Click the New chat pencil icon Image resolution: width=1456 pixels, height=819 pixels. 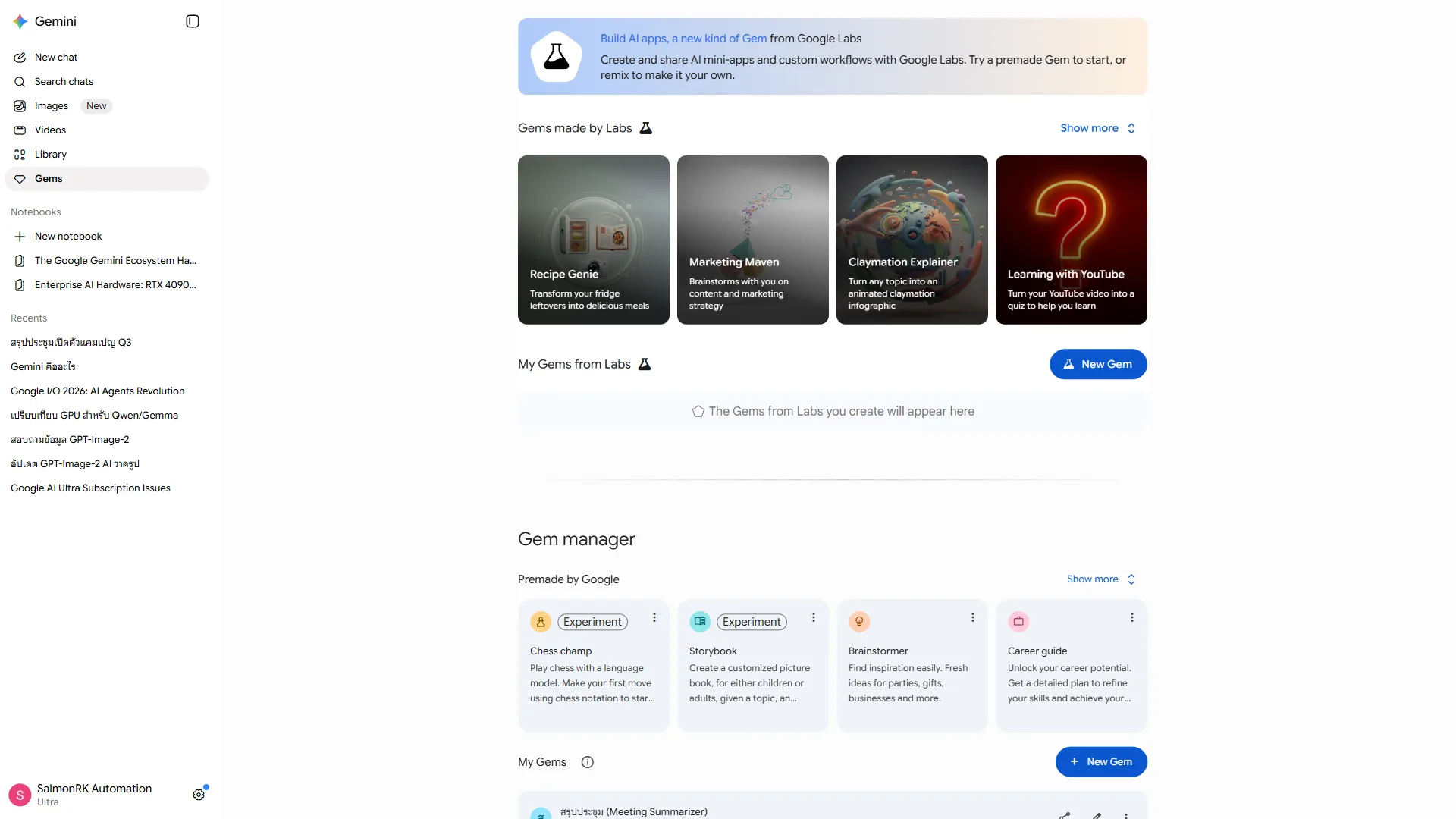(20, 58)
